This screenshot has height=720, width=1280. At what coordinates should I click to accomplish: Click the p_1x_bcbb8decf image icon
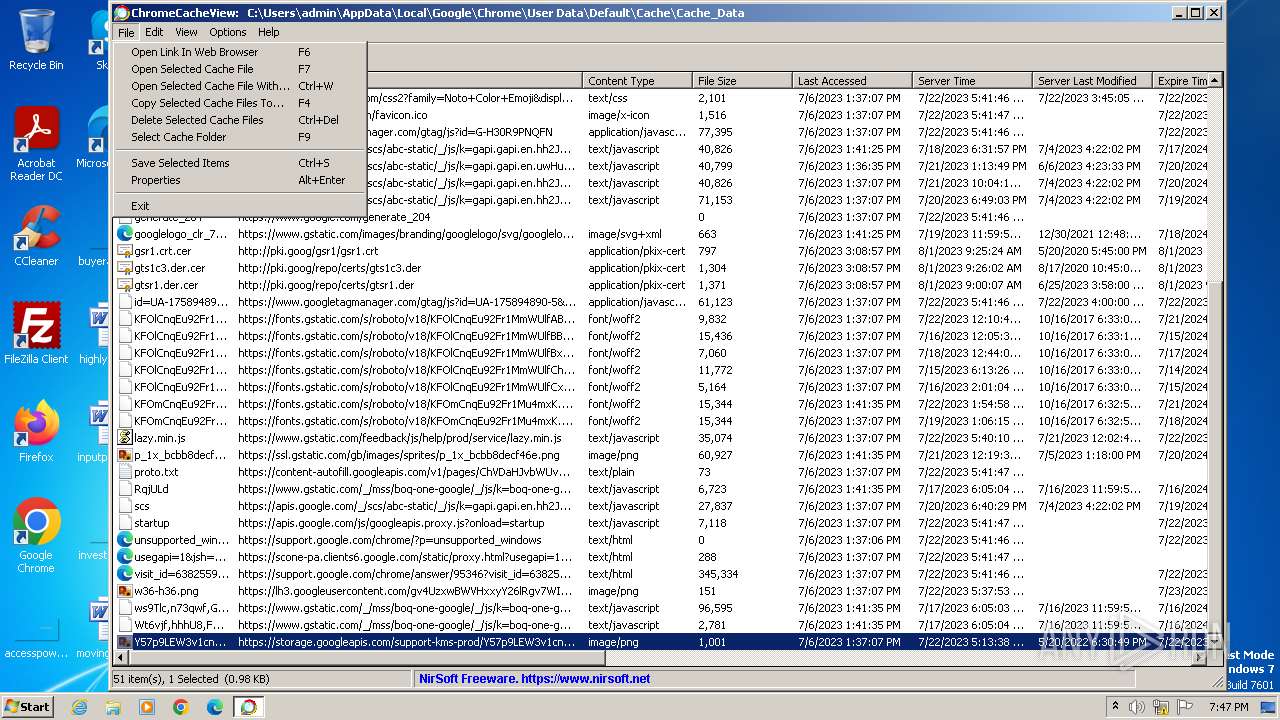click(125, 455)
